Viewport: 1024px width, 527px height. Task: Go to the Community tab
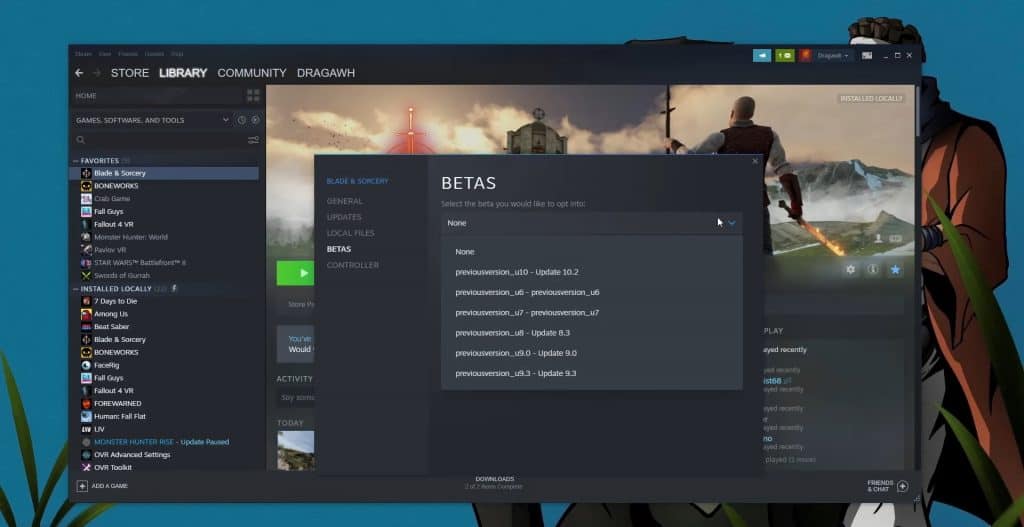pyautogui.click(x=251, y=73)
